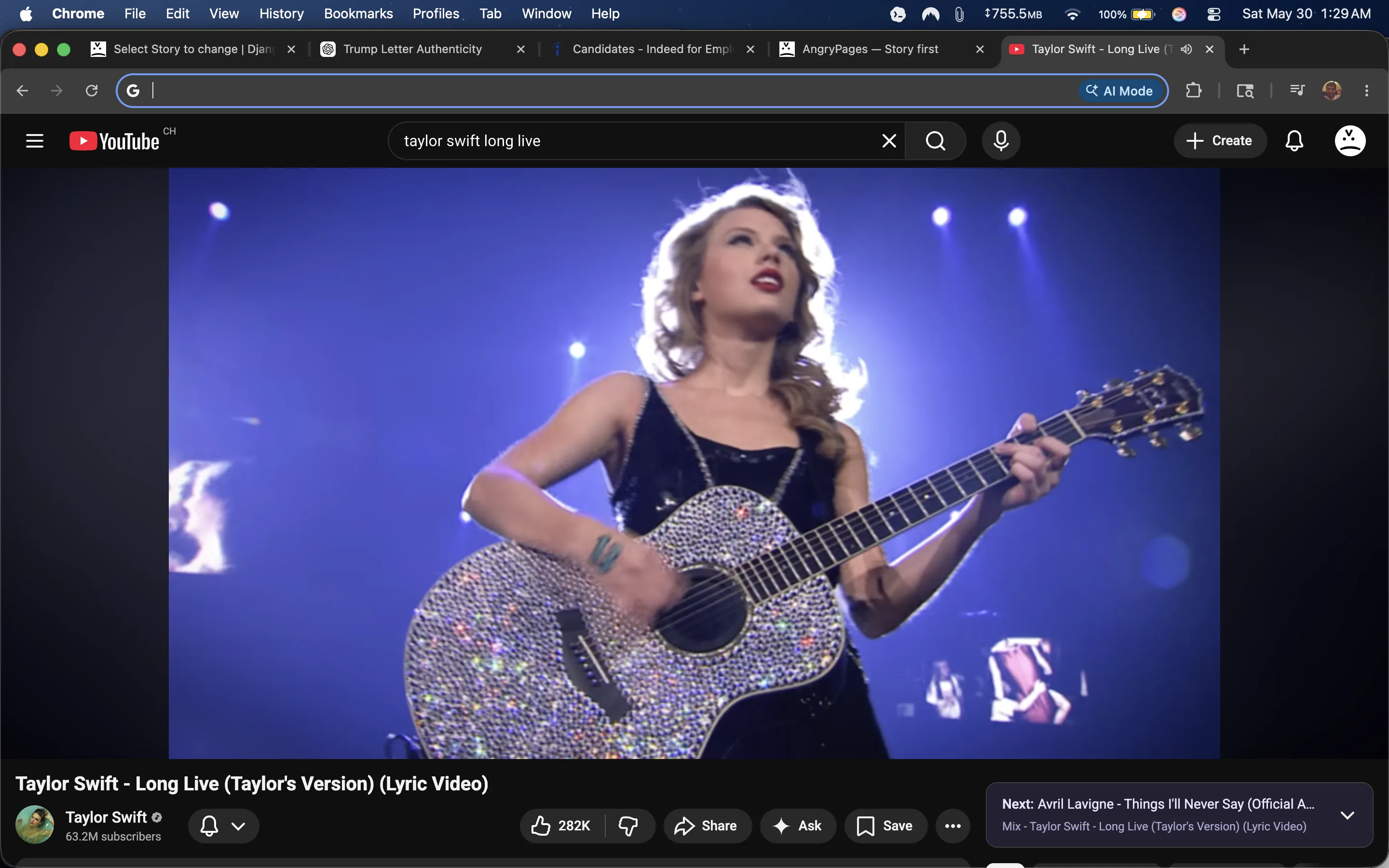Go to YouTube home via logo
Viewport: 1389px width, 868px height.
point(114,141)
